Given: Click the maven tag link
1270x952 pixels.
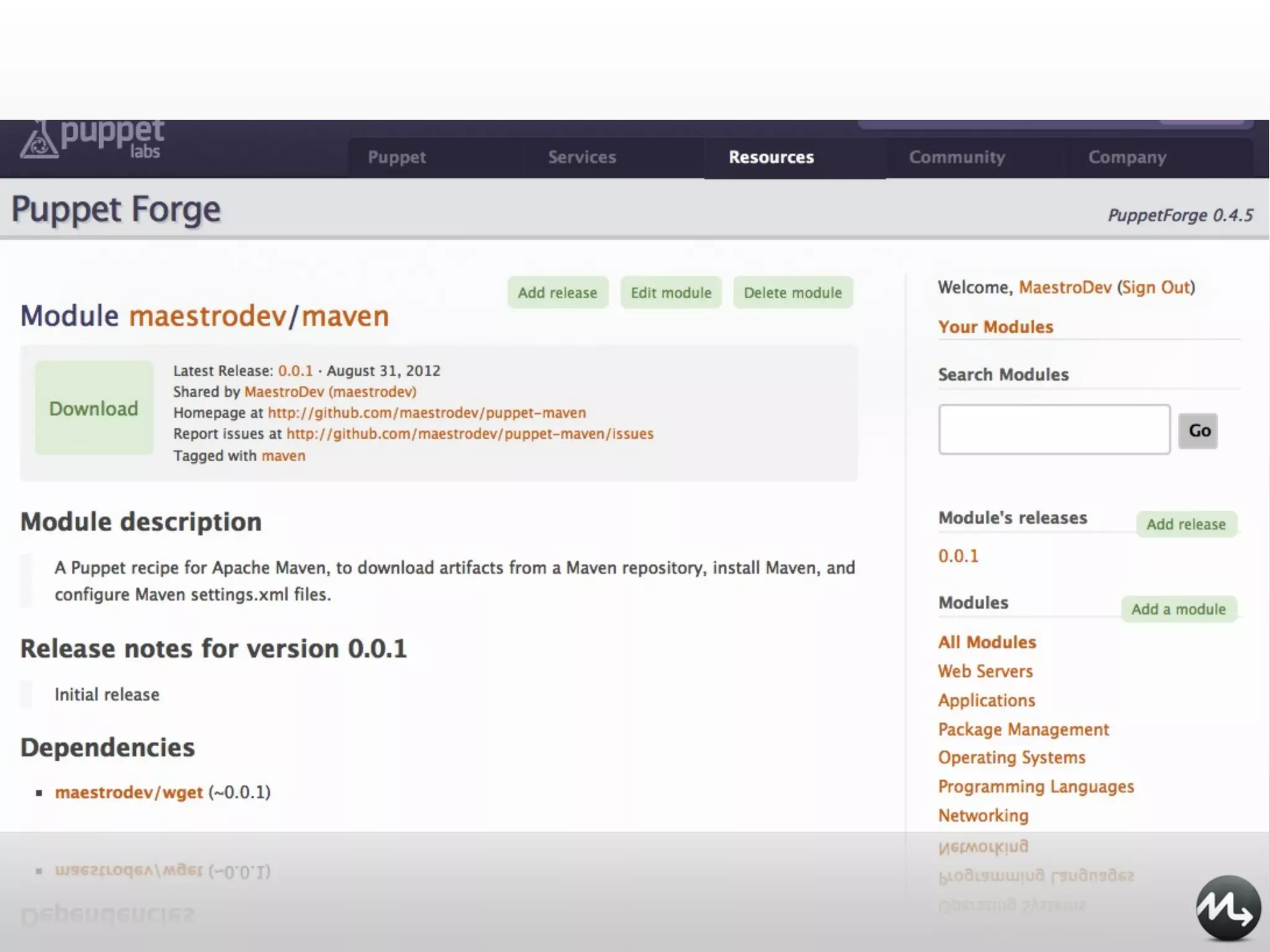Looking at the screenshot, I should point(283,456).
